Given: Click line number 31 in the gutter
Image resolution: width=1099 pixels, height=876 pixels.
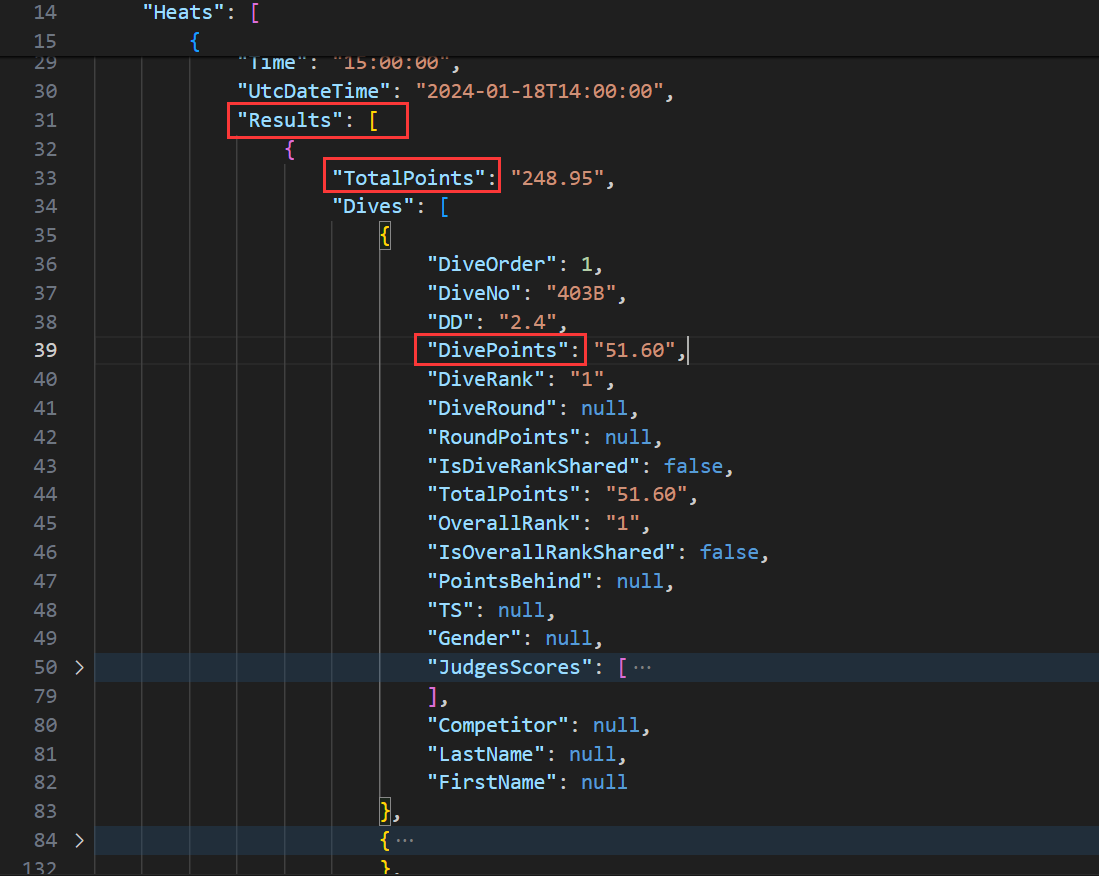Looking at the screenshot, I should coord(46,121).
